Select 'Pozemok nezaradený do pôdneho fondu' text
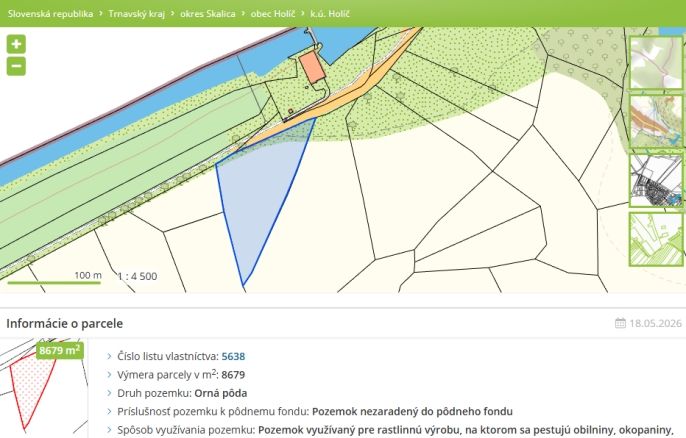Image resolution: width=686 pixels, height=438 pixels. coord(412,412)
